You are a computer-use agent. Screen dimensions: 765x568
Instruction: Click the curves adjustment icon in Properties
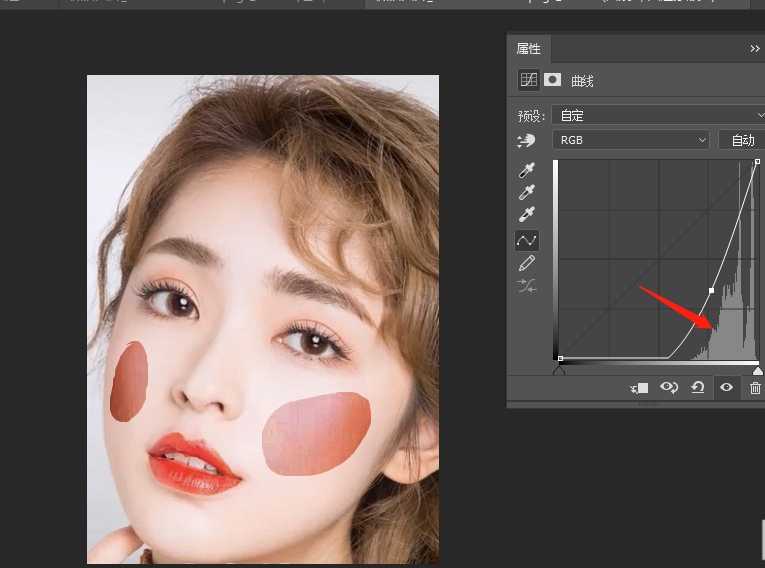click(528, 80)
